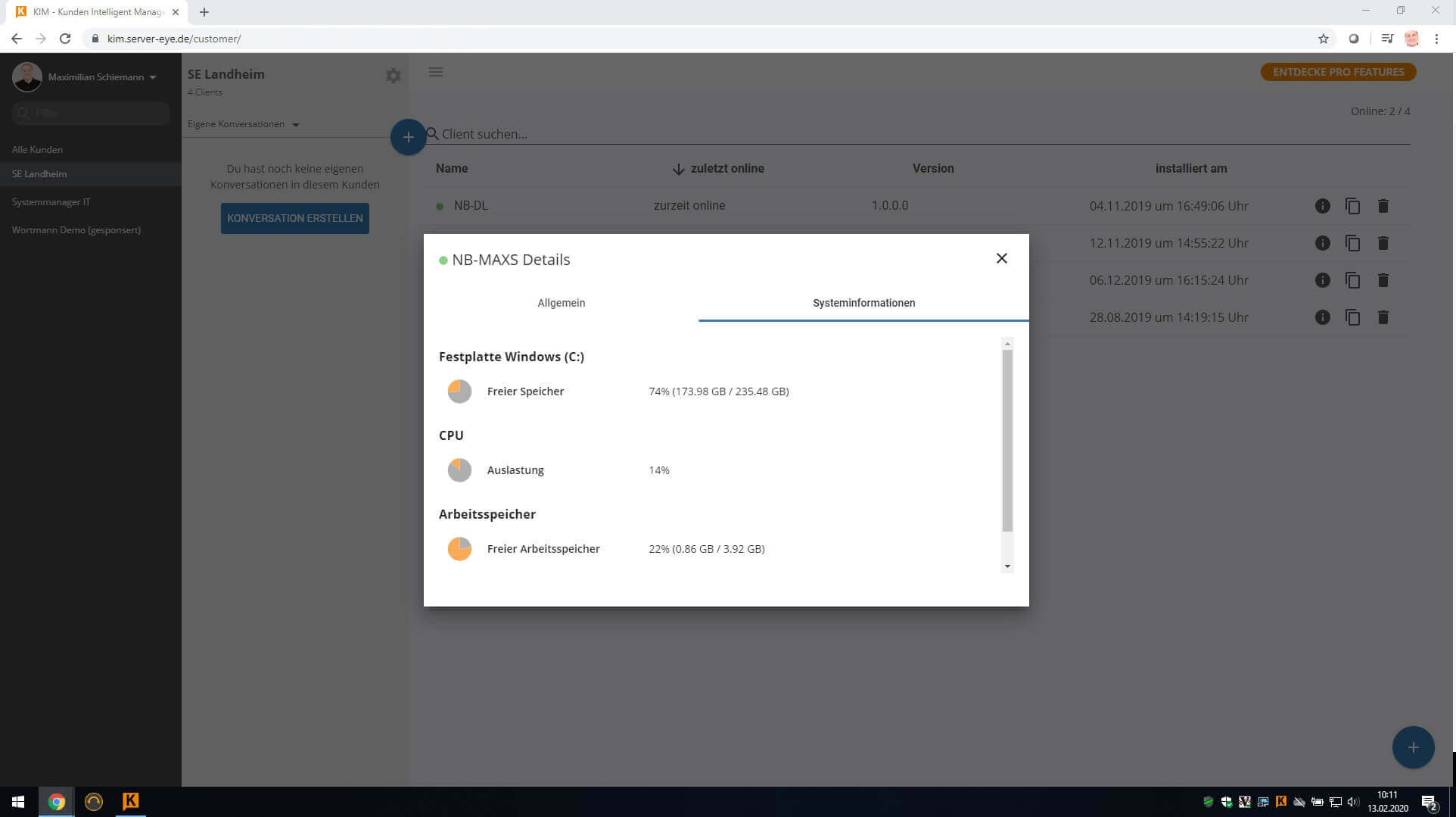Click the floating plus button at bottom right
1456x817 pixels.
point(1412,747)
